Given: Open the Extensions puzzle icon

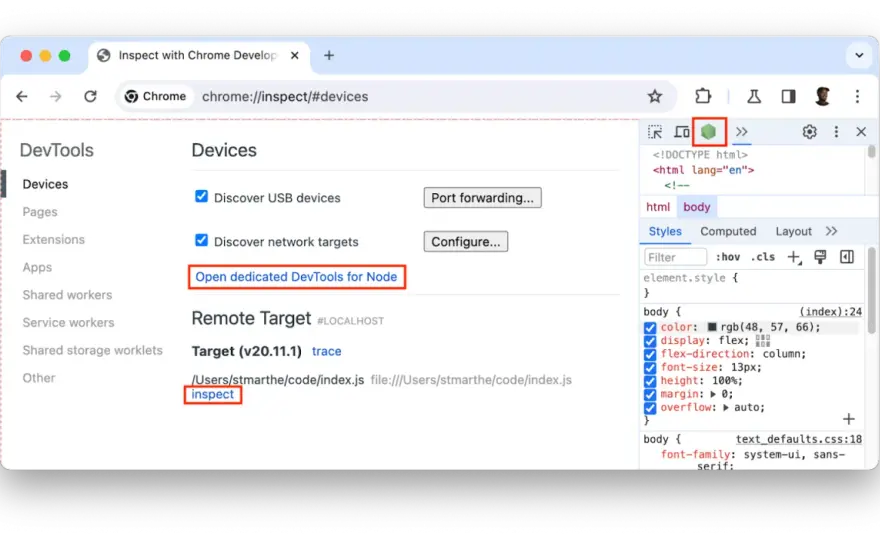Looking at the screenshot, I should pyautogui.click(x=703, y=97).
